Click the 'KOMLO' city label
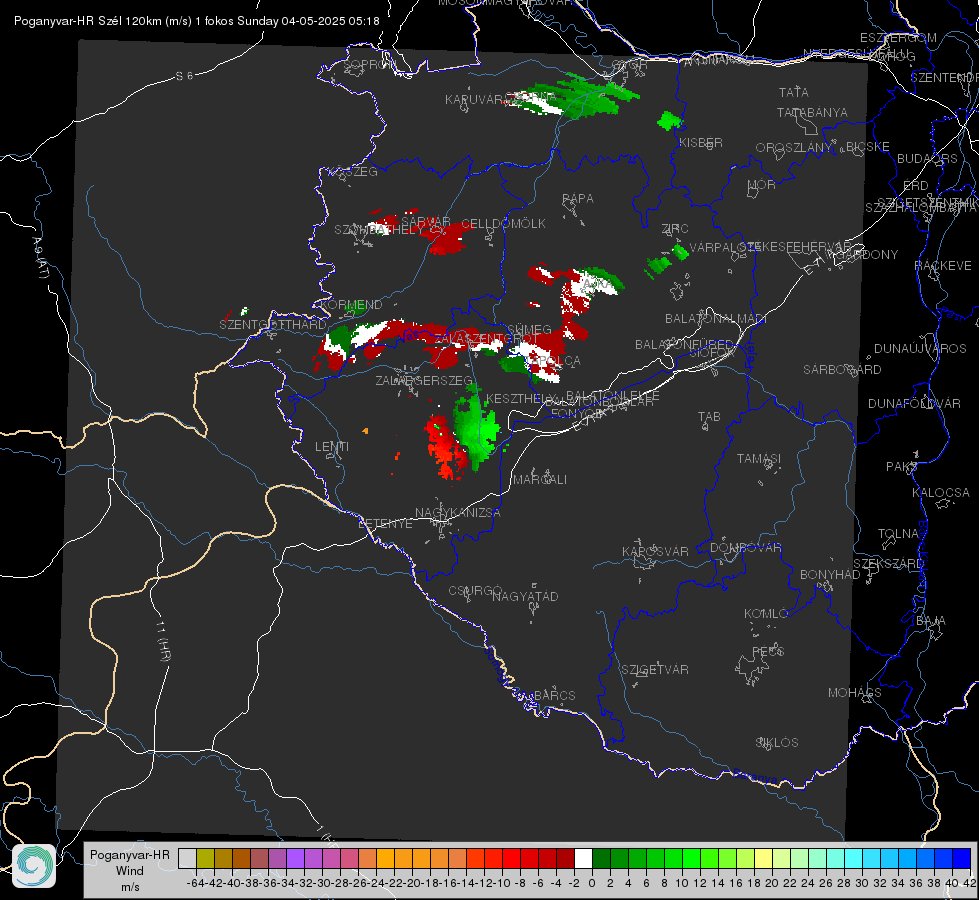 765,613
